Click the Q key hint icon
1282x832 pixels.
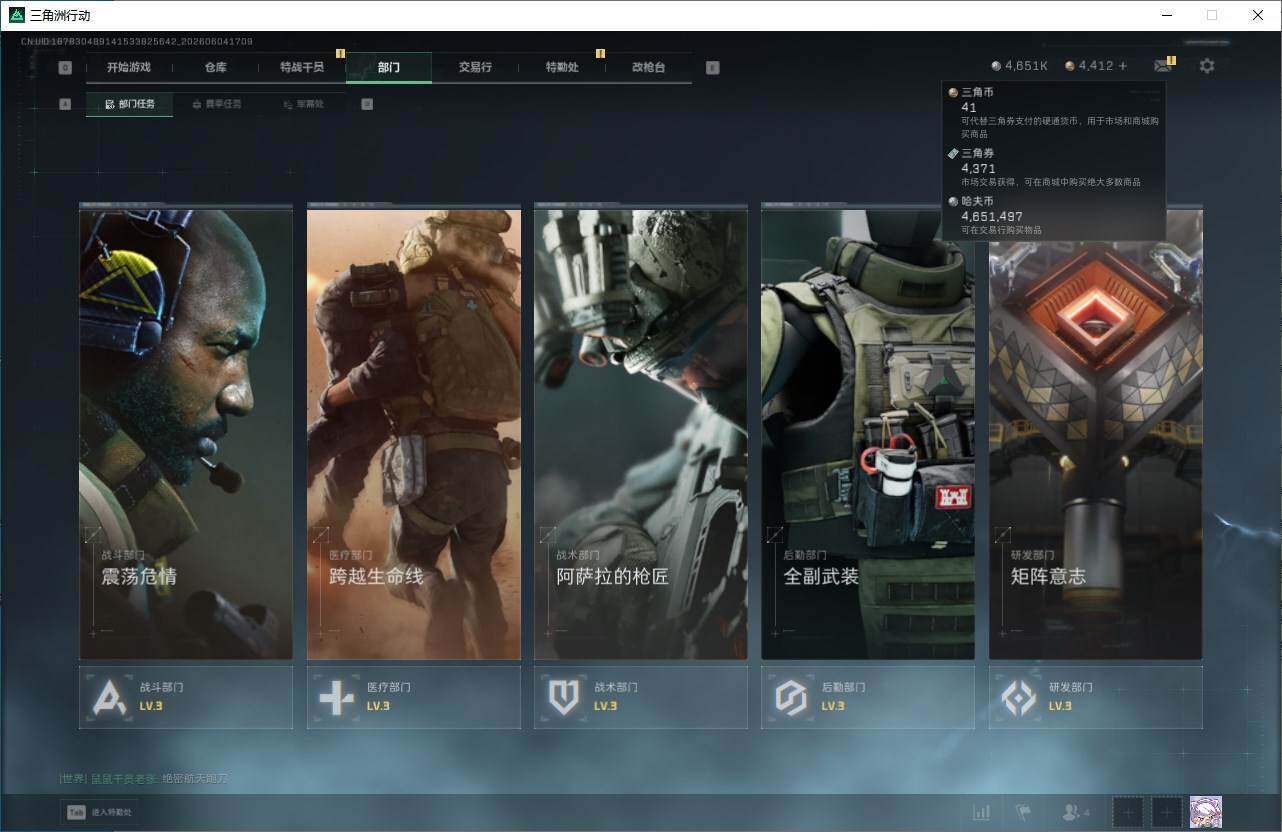click(65, 68)
